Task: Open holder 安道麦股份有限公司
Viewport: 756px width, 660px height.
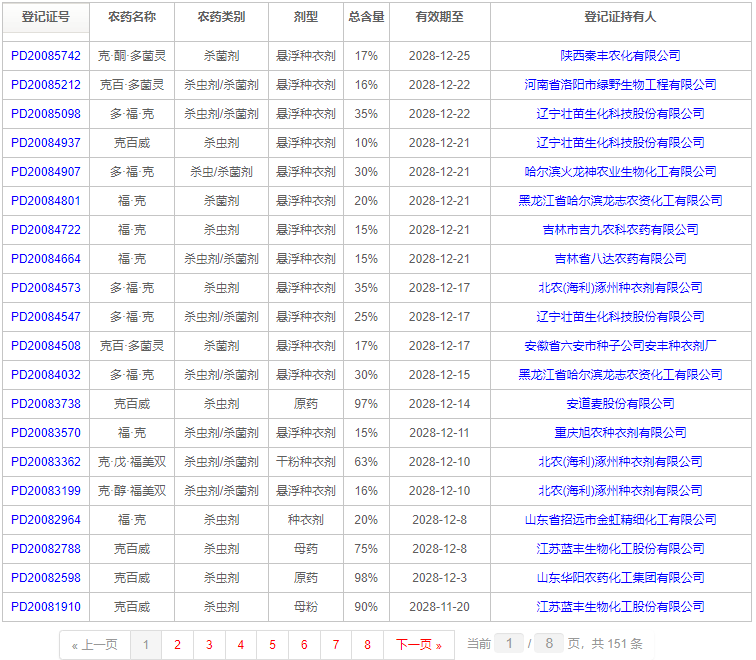Action: pos(620,404)
